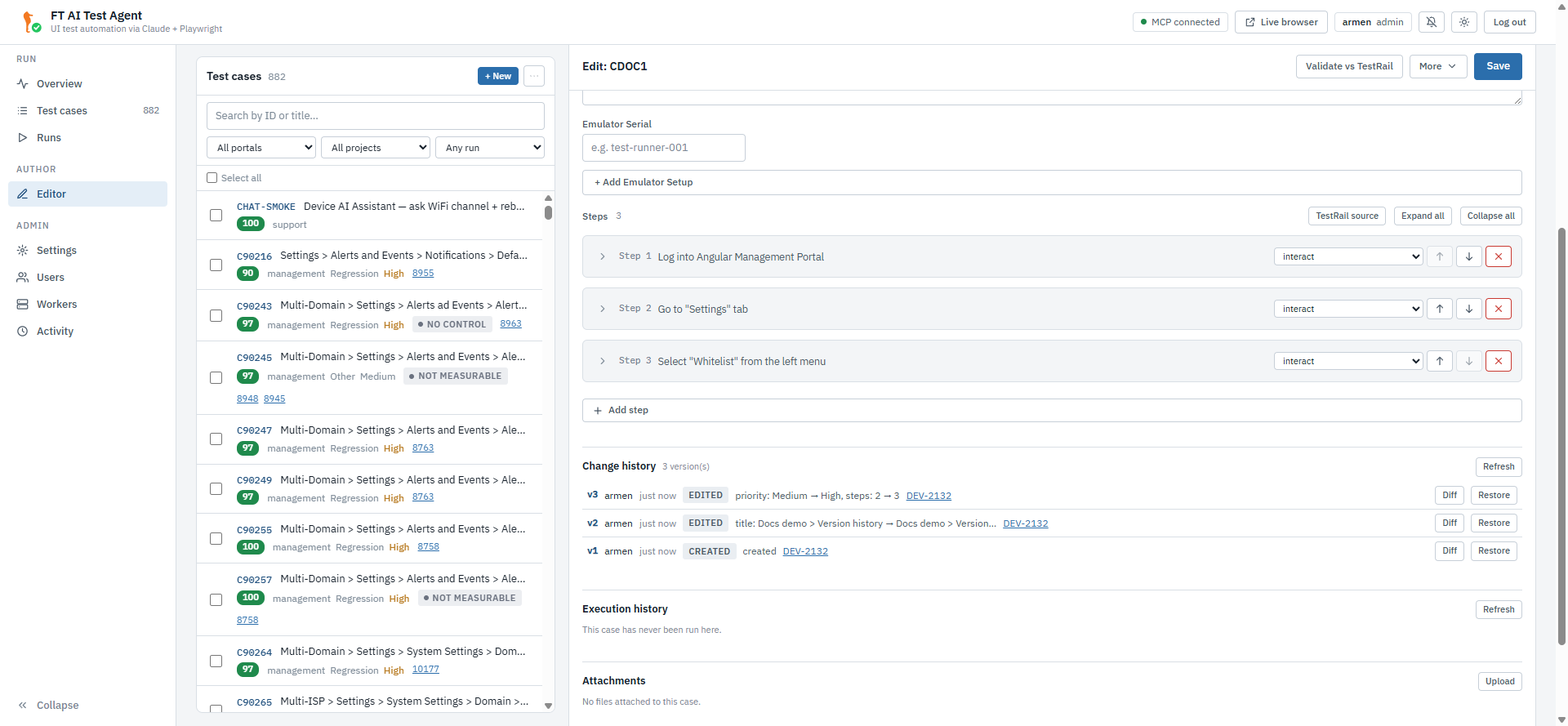Check the CHAT-SMOKE test case checkbox
The height and width of the screenshot is (726, 1568).
tap(216, 215)
